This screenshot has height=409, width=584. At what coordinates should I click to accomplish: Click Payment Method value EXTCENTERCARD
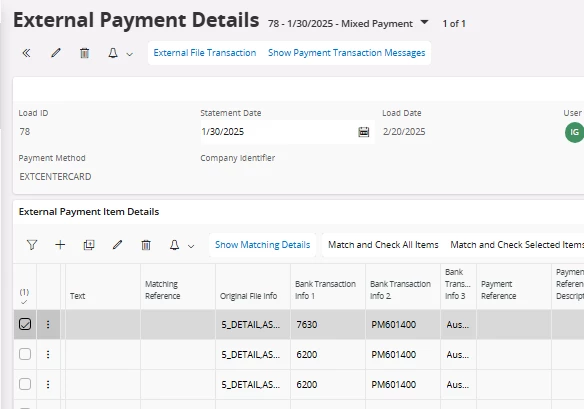[55, 177]
